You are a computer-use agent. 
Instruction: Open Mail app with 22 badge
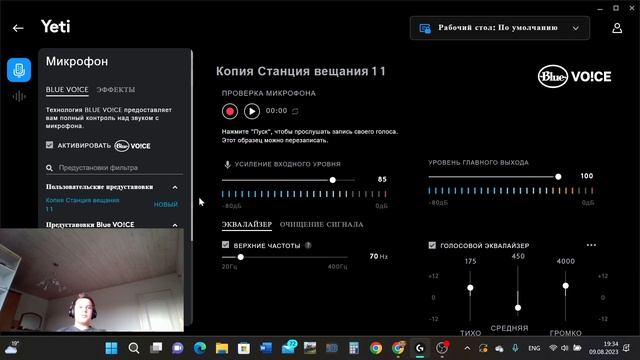tap(289, 347)
